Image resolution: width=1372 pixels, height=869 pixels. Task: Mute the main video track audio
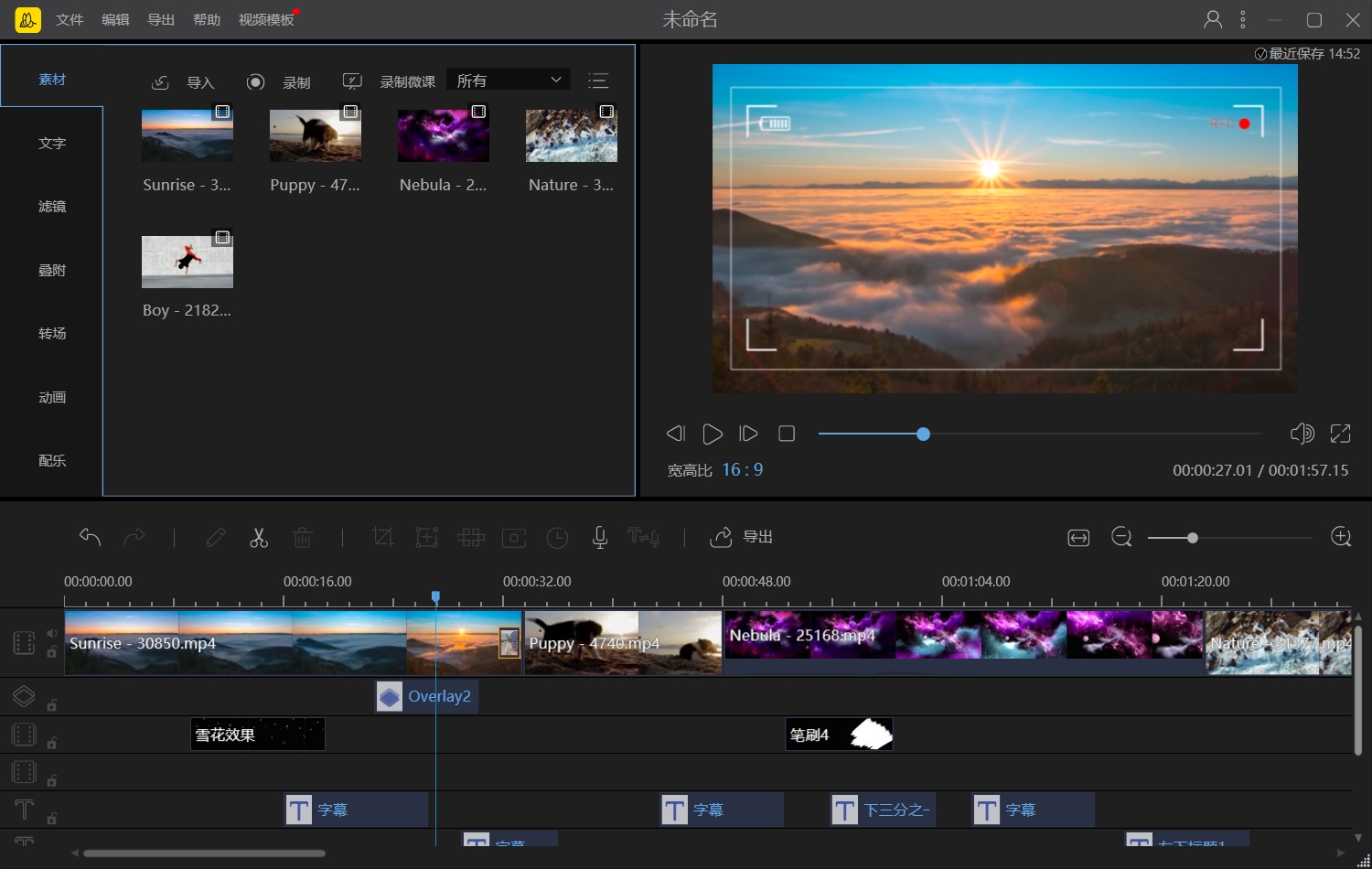(x=52, y=634)
